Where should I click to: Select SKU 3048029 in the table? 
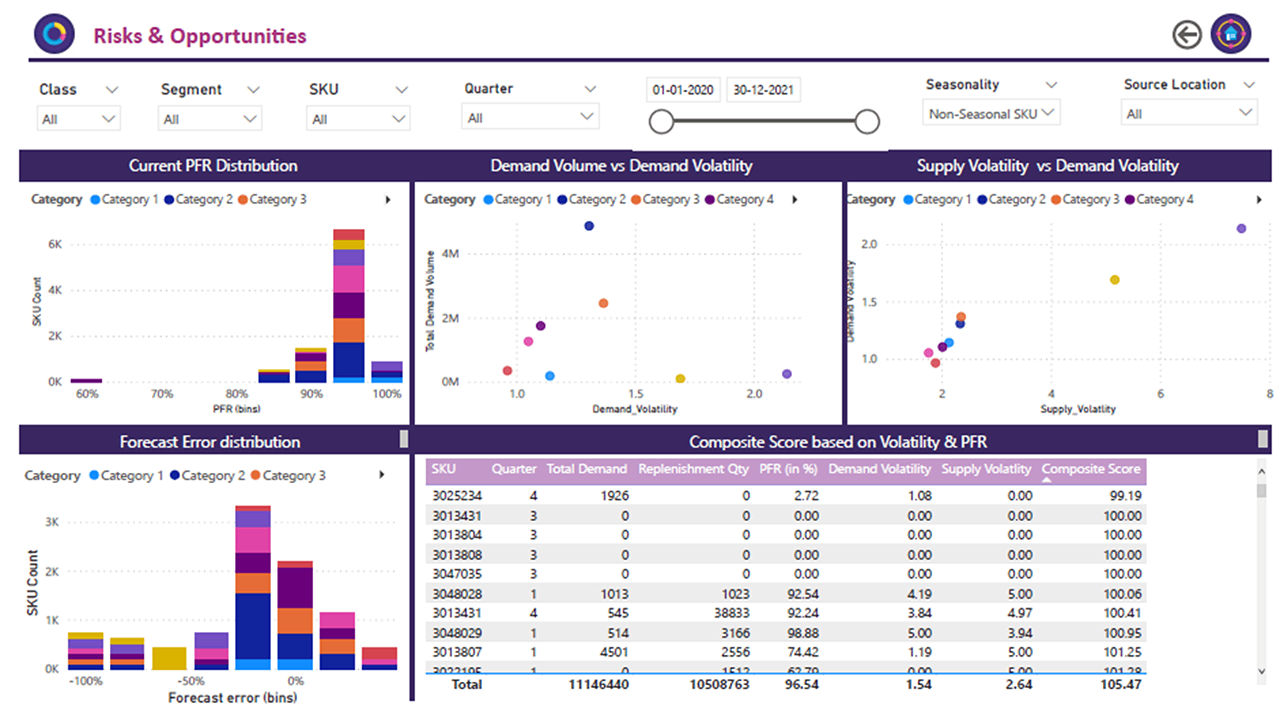(457, 633)
